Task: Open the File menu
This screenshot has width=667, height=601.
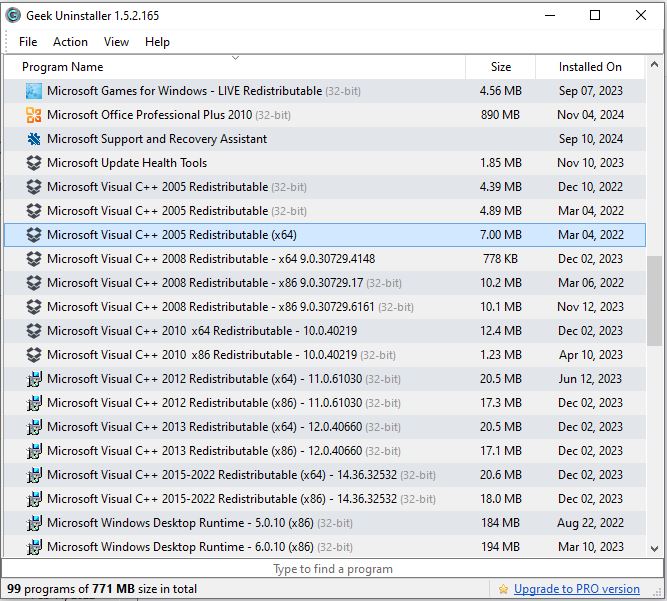Action: pyautogui.click(x=28, y=42)
